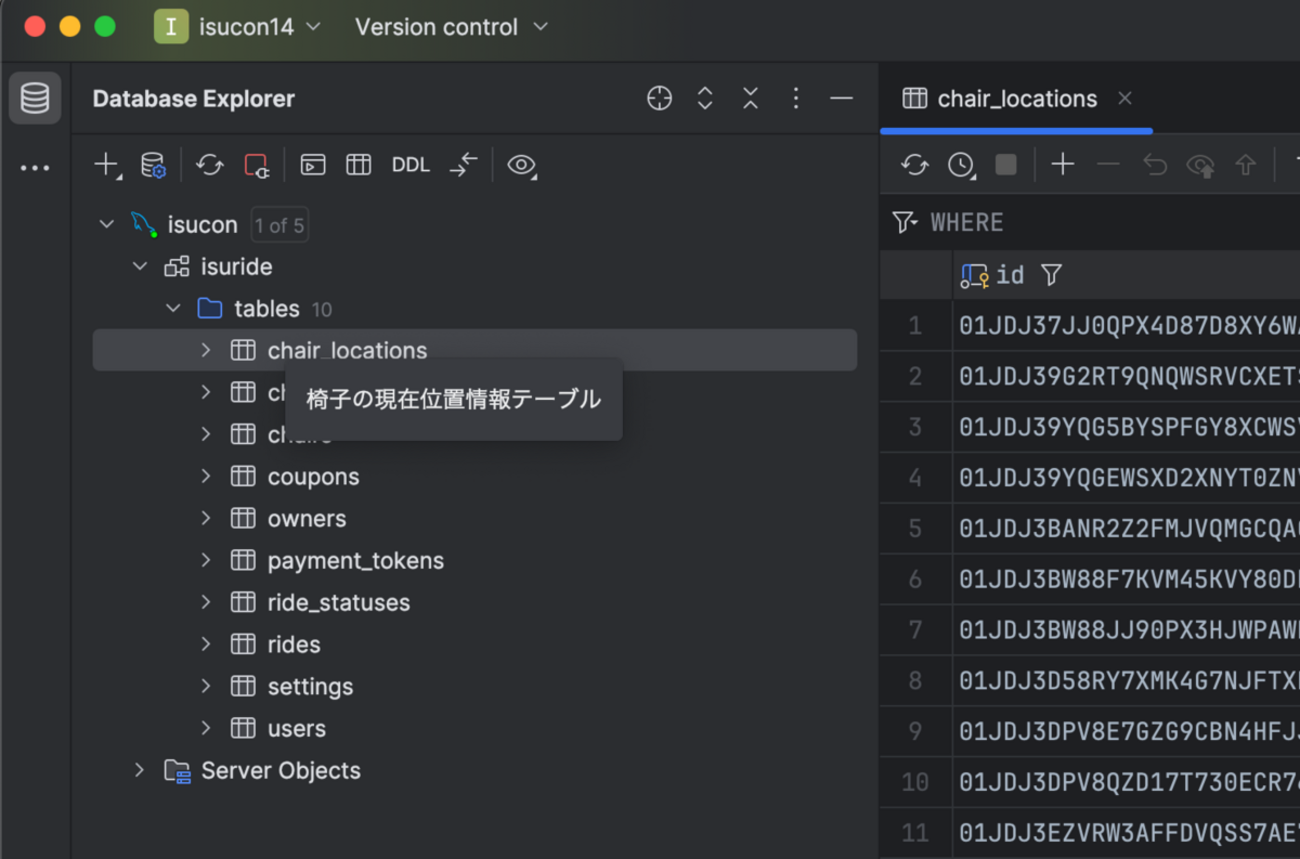Screen dimensions: 1300x859
Task: Click the Deactivate/Disconnect red icon
Action: (257, 165)
